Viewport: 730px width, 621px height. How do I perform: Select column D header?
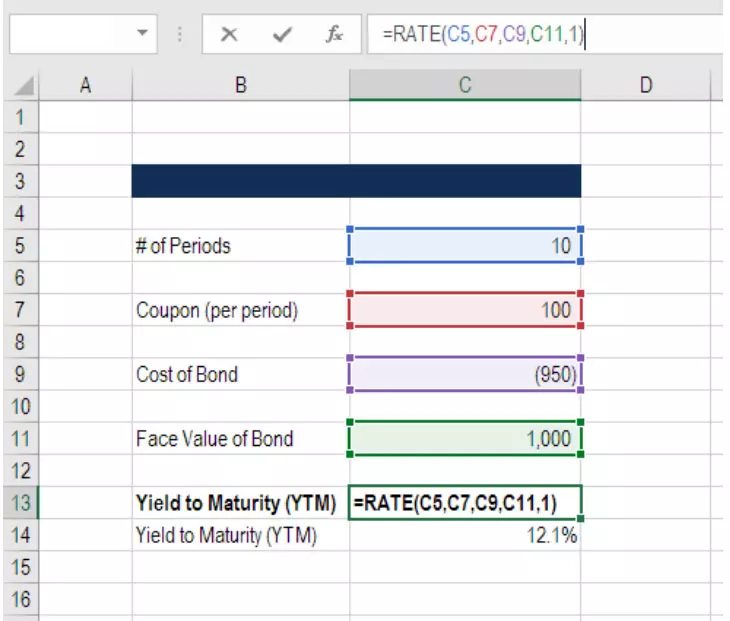coord(646,85)
